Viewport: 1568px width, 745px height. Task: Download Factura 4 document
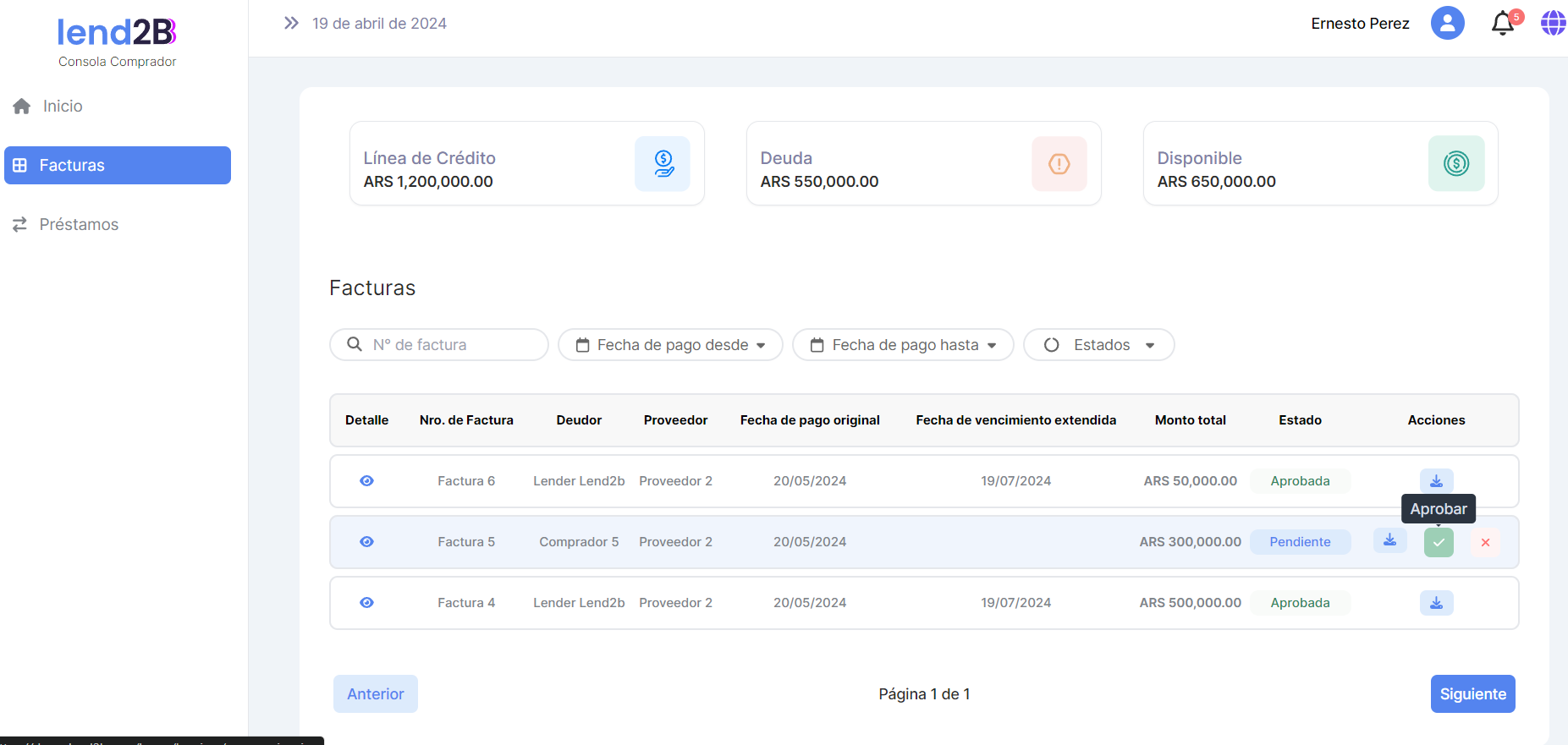pos(1436,603)
